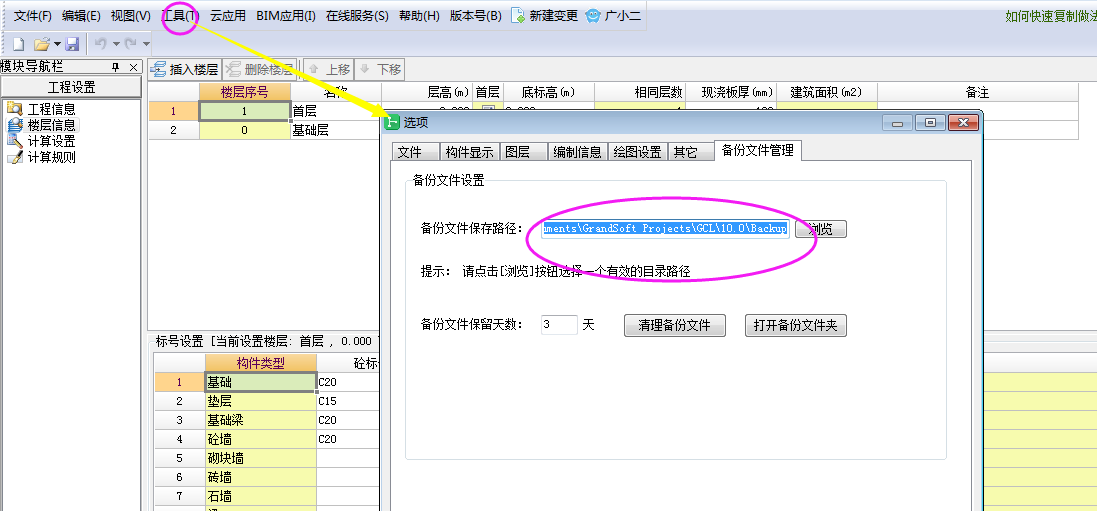Save the project with the floppy disk icon
Viewport: 1097px width, 511px height.
[x=71, y=44]
